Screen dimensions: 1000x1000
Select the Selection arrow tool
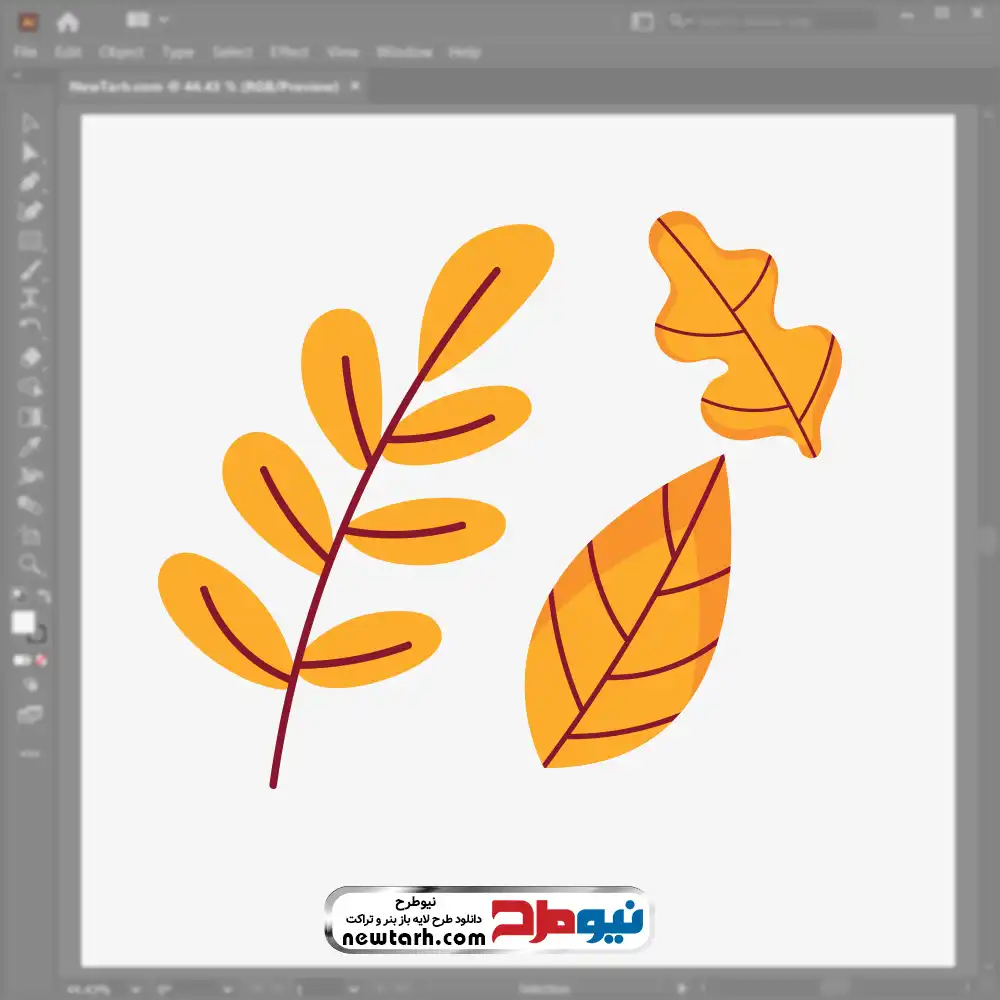(x=30, y=124)
